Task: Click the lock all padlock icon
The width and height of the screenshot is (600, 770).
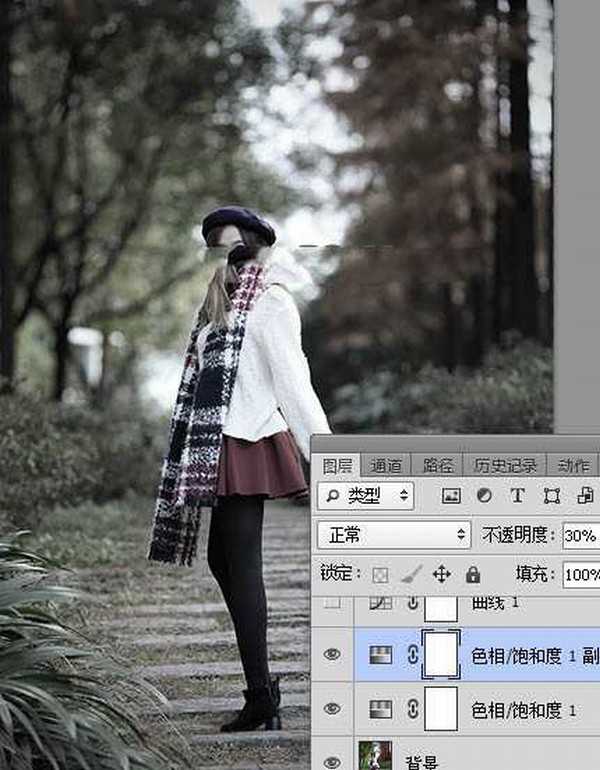Action: (x=473, y=574)
